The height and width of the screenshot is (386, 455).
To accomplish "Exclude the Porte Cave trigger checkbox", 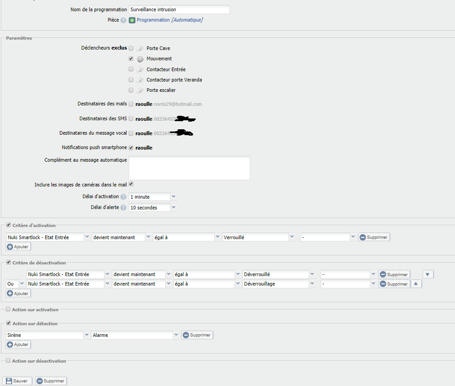I will click(x=131, y=48).
